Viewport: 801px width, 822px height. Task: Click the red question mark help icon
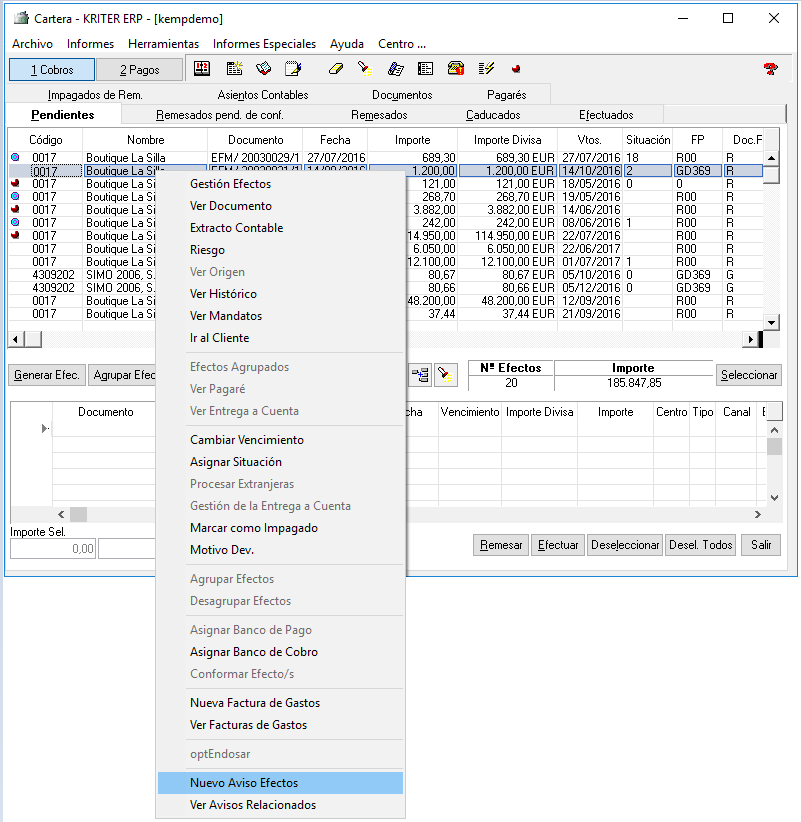(770, 69)
